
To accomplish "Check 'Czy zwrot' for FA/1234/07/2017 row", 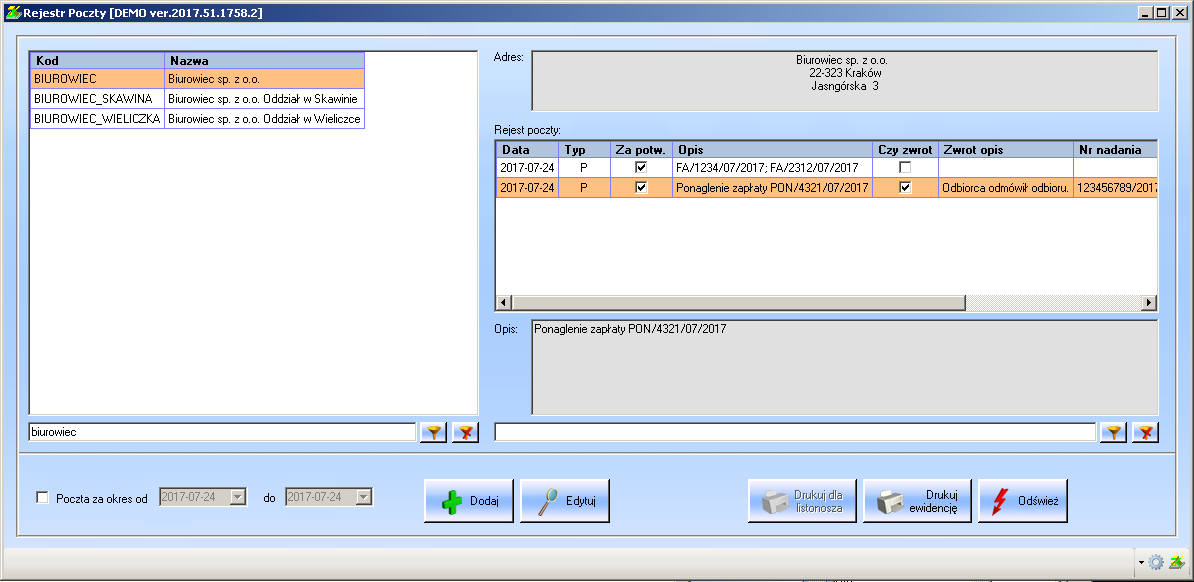I will pos(905,167).
